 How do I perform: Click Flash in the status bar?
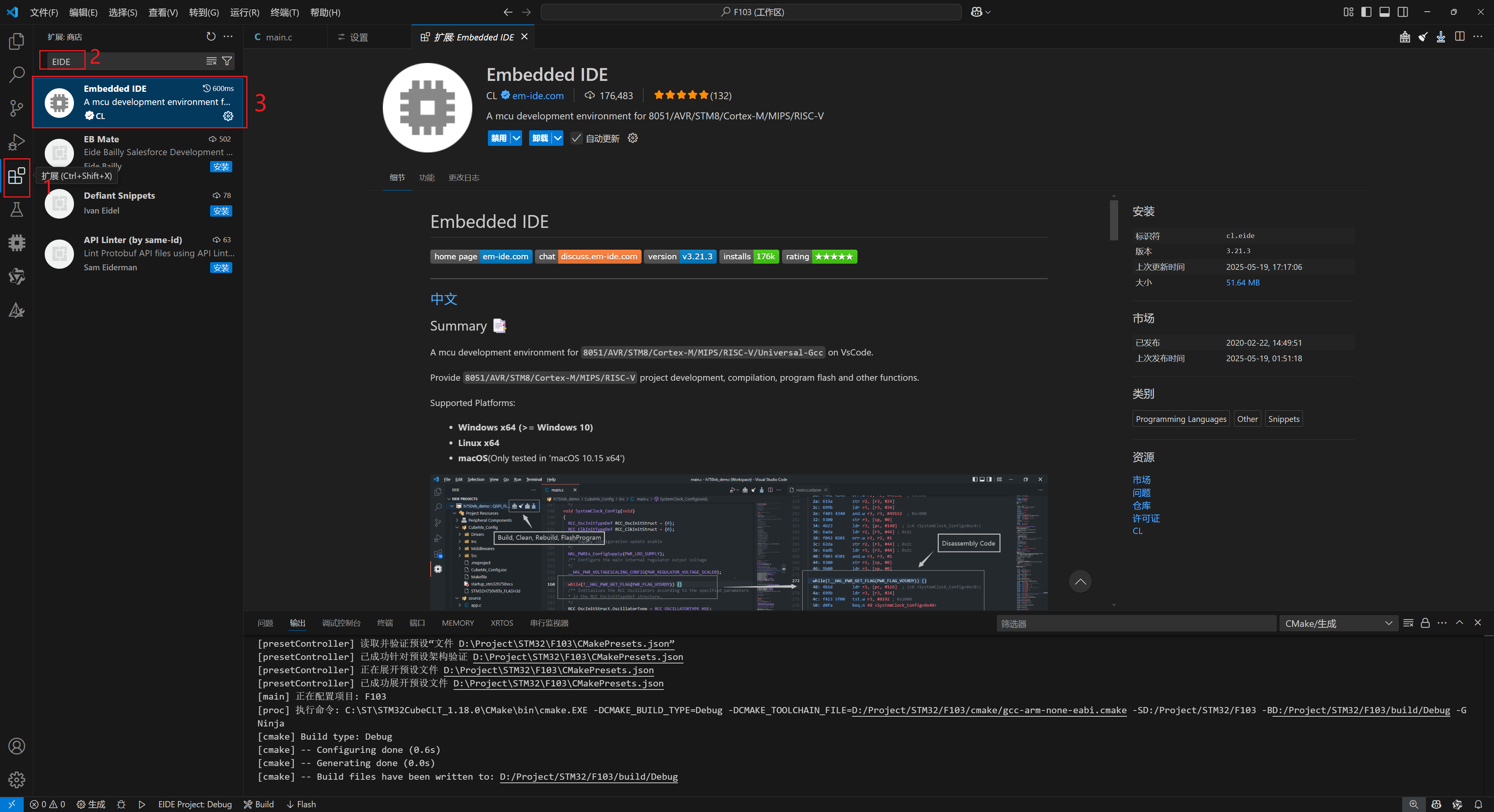[301, 805]
